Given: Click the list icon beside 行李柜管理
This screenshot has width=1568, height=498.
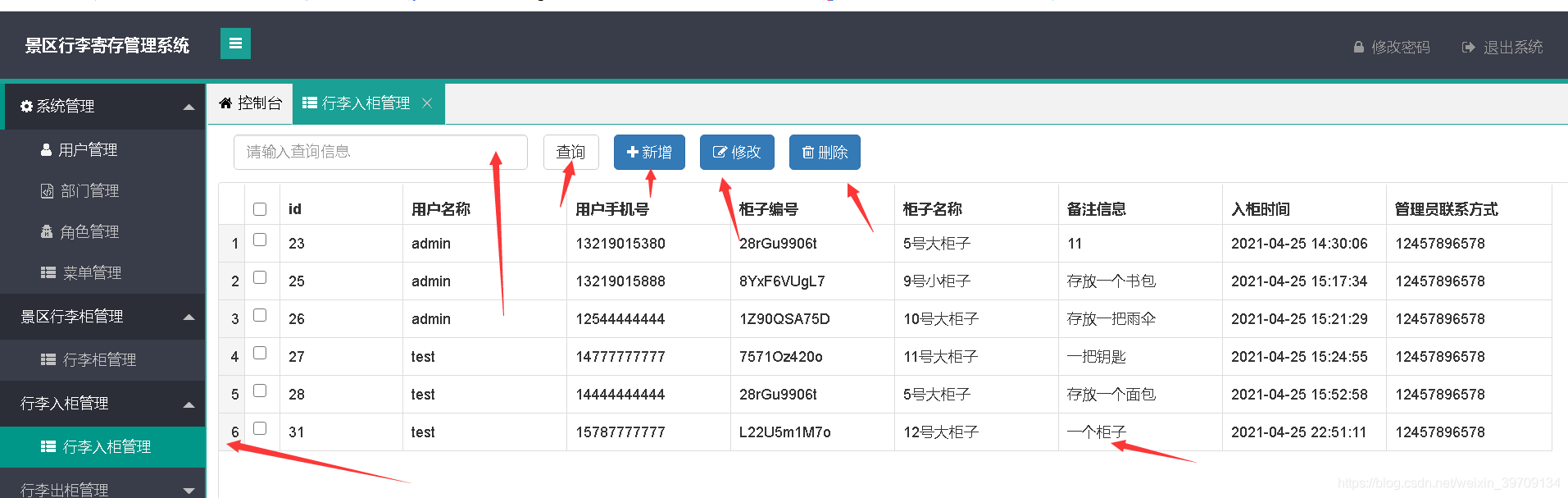Looking at the screenshot, I should click(x=48, y=360).
